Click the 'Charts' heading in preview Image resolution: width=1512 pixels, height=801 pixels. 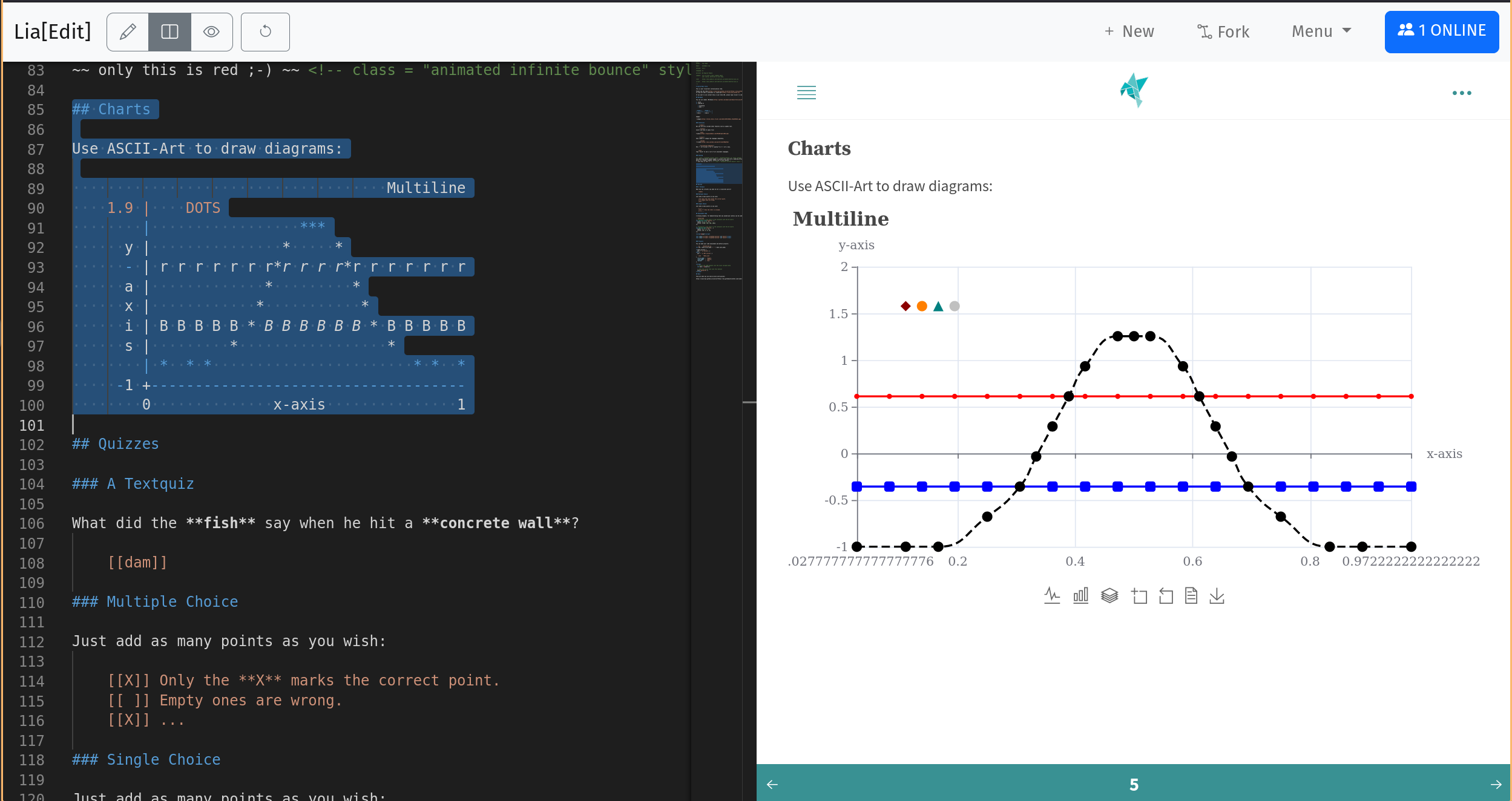[819, 148]
